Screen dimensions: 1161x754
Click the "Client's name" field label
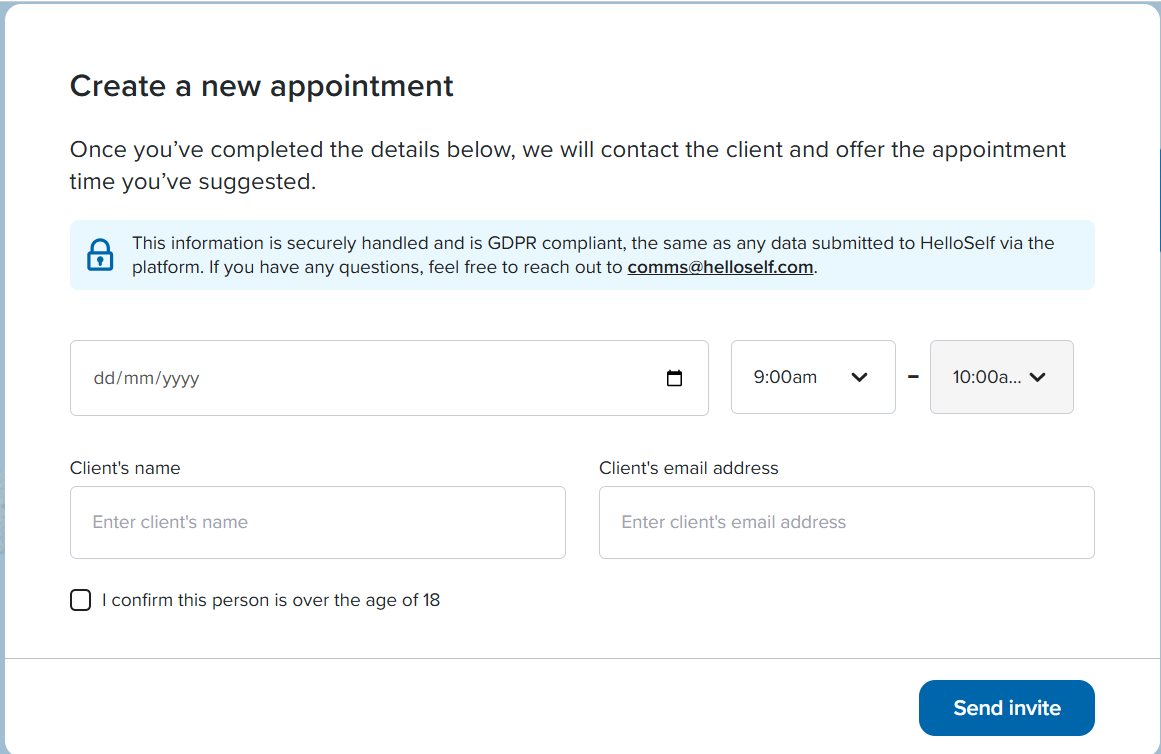tap(125, 468)
